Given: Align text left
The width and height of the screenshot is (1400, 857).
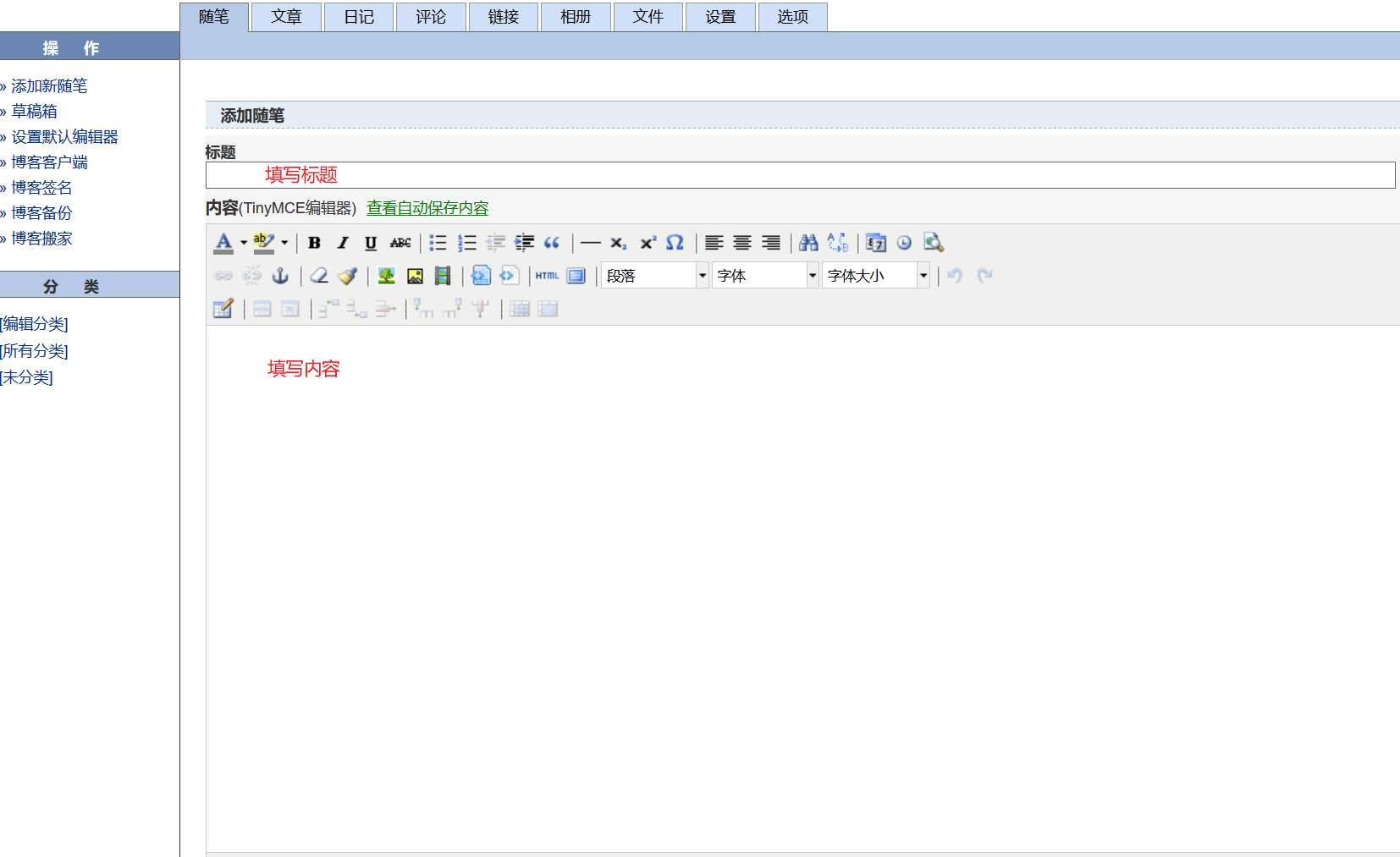Looking at the screenshot, I should click(x=714, y=243).
